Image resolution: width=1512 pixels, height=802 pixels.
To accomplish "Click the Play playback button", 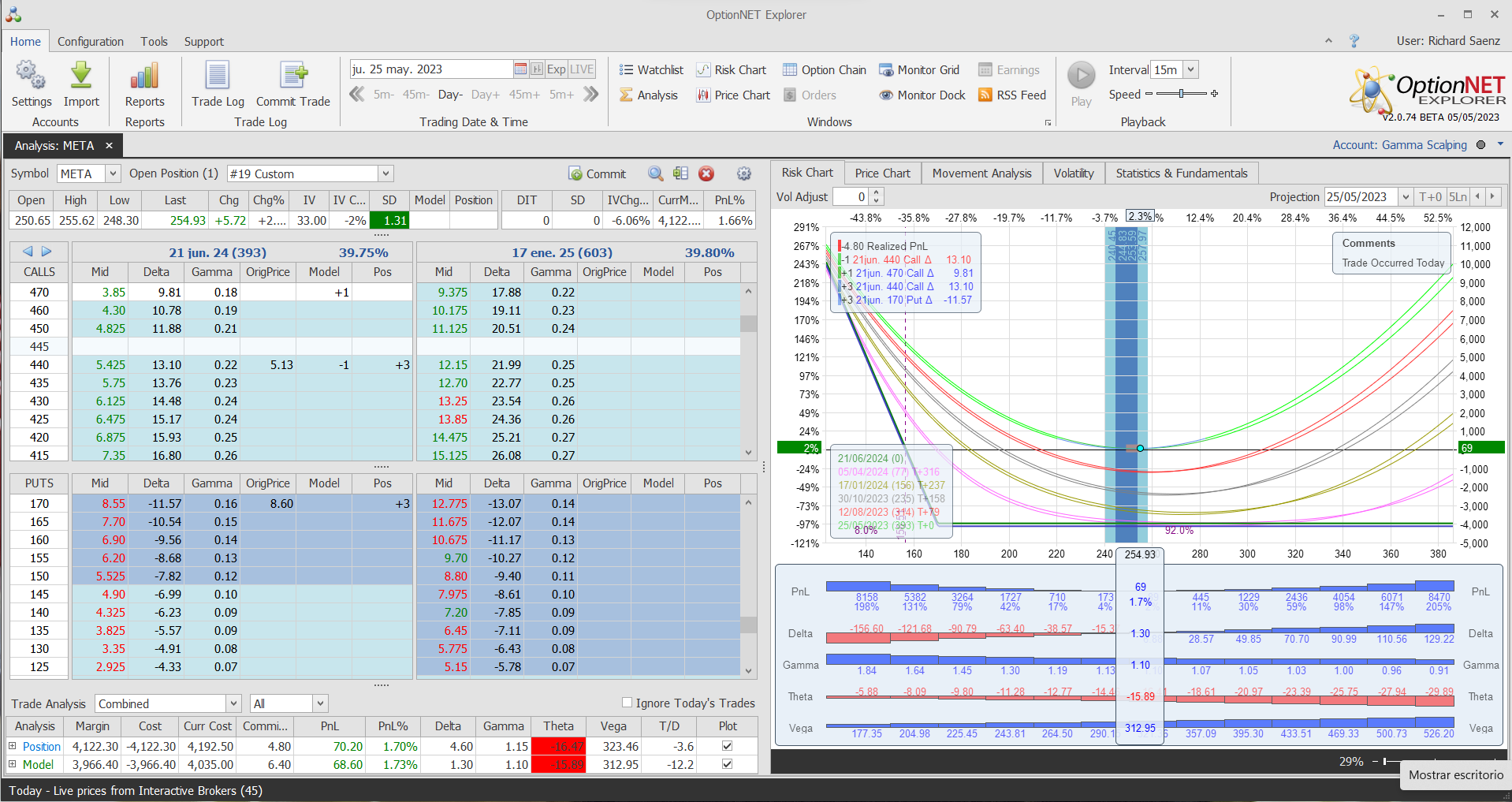I will tap(1082, 84).
